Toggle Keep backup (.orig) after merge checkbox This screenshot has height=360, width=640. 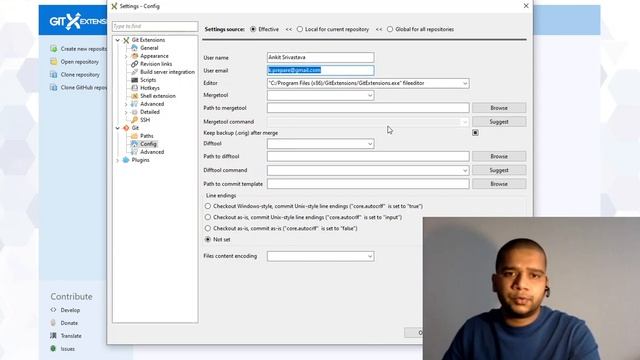[475, 133]
